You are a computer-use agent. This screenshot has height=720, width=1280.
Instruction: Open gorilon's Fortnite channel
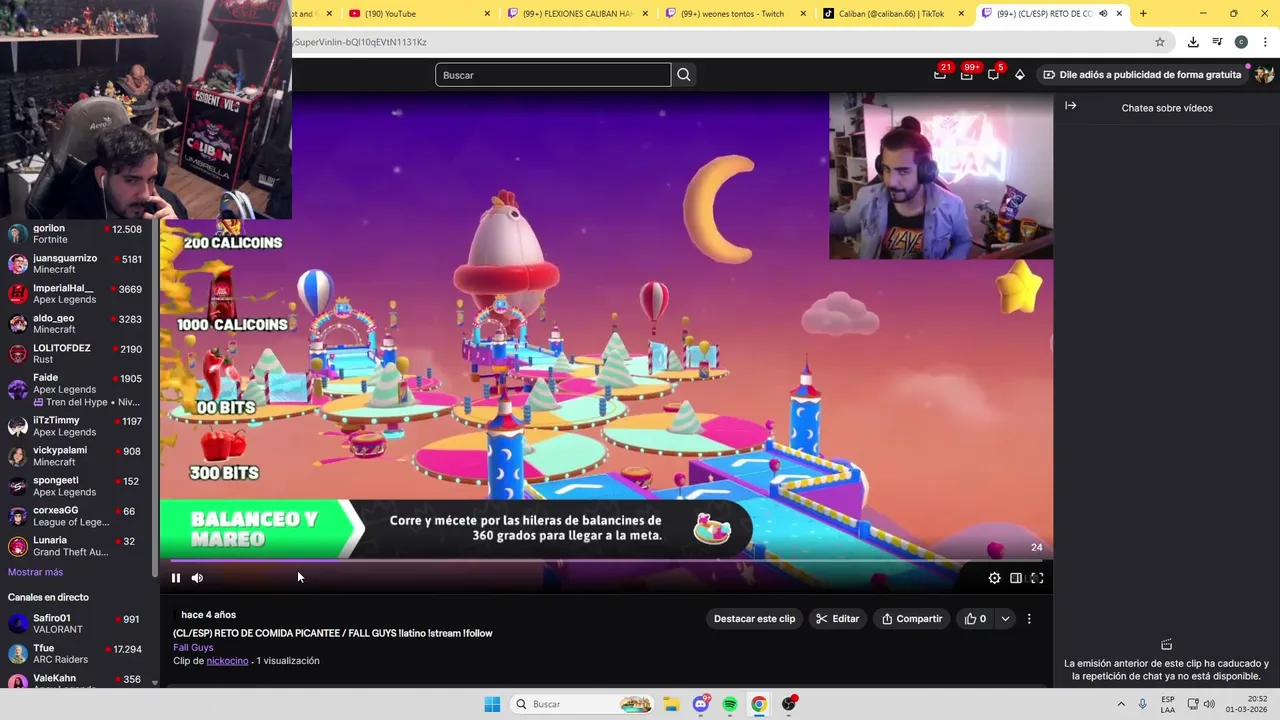(x=75, y=234)
